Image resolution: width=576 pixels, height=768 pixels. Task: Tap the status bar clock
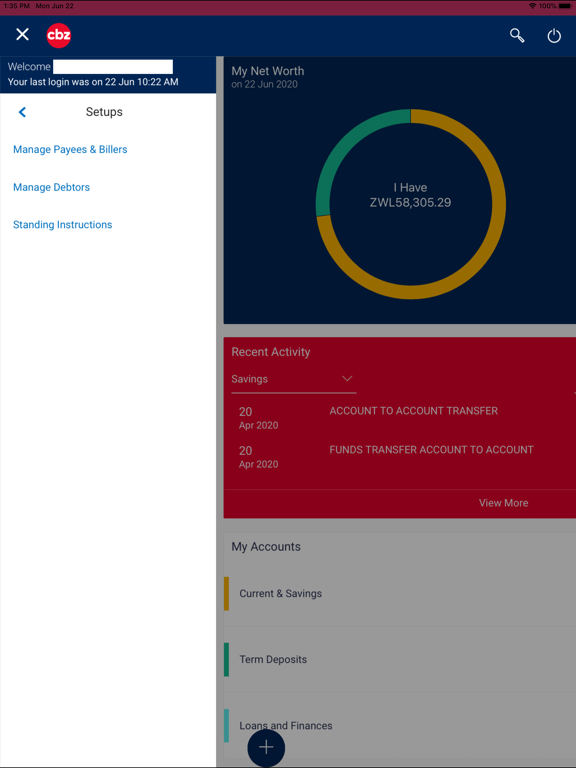[17, 6]
